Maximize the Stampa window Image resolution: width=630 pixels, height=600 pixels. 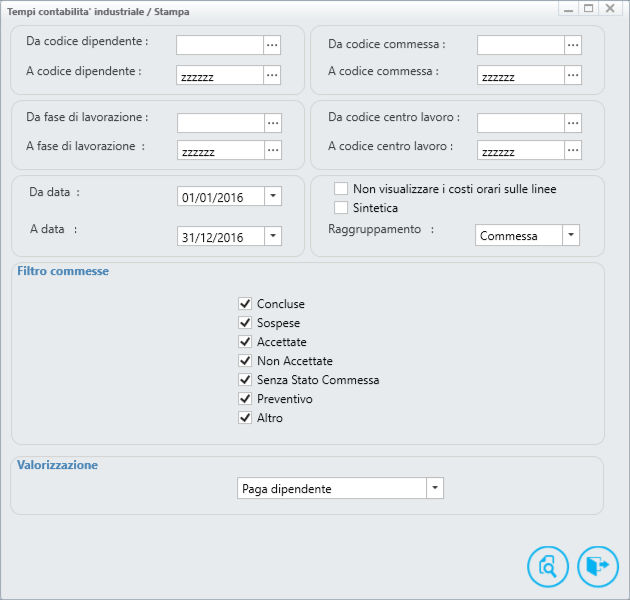[x=589, y=9]
